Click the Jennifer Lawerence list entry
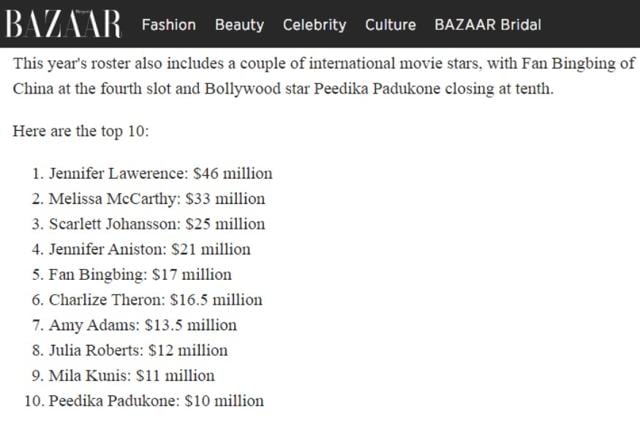 152,173
